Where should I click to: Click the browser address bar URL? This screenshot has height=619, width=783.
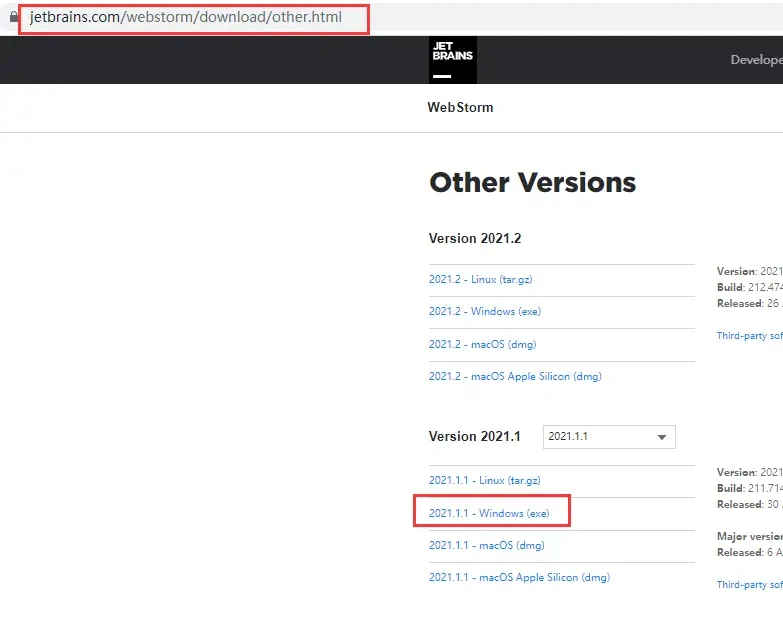pos(186,17)
